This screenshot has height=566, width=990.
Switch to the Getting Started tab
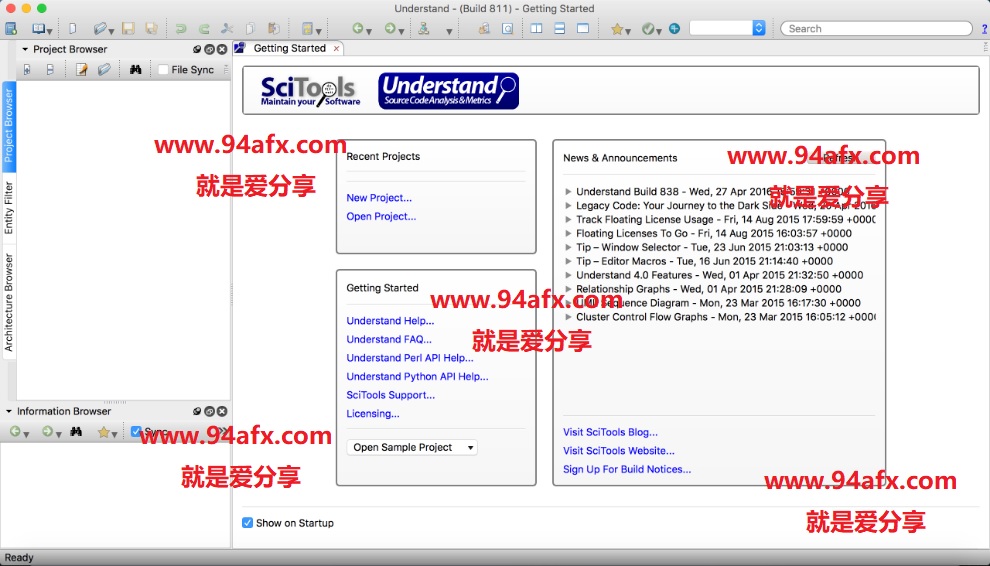point(289,48)
